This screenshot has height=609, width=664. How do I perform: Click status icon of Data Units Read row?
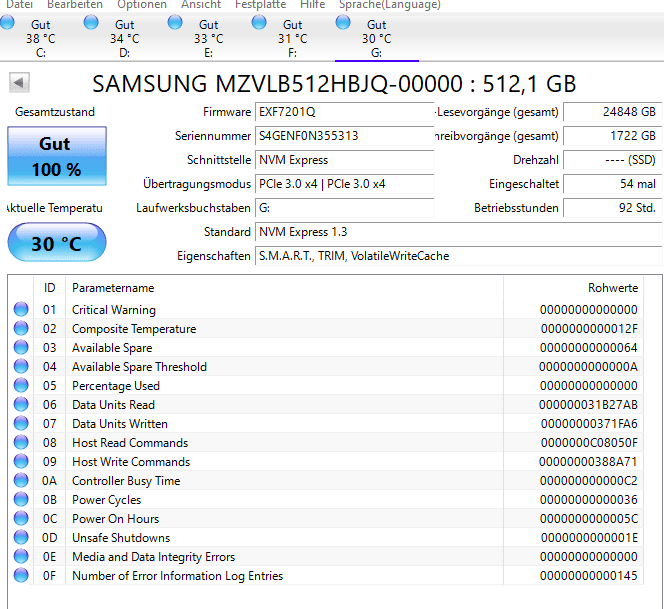pos(21,404)
